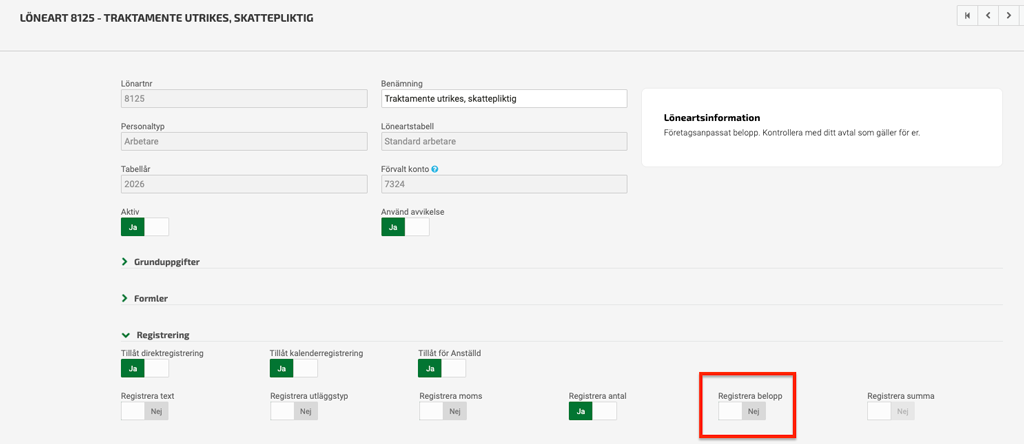Toggle Tillåt för Anställd
This screenshot has height=444, width=1024.
442,369
